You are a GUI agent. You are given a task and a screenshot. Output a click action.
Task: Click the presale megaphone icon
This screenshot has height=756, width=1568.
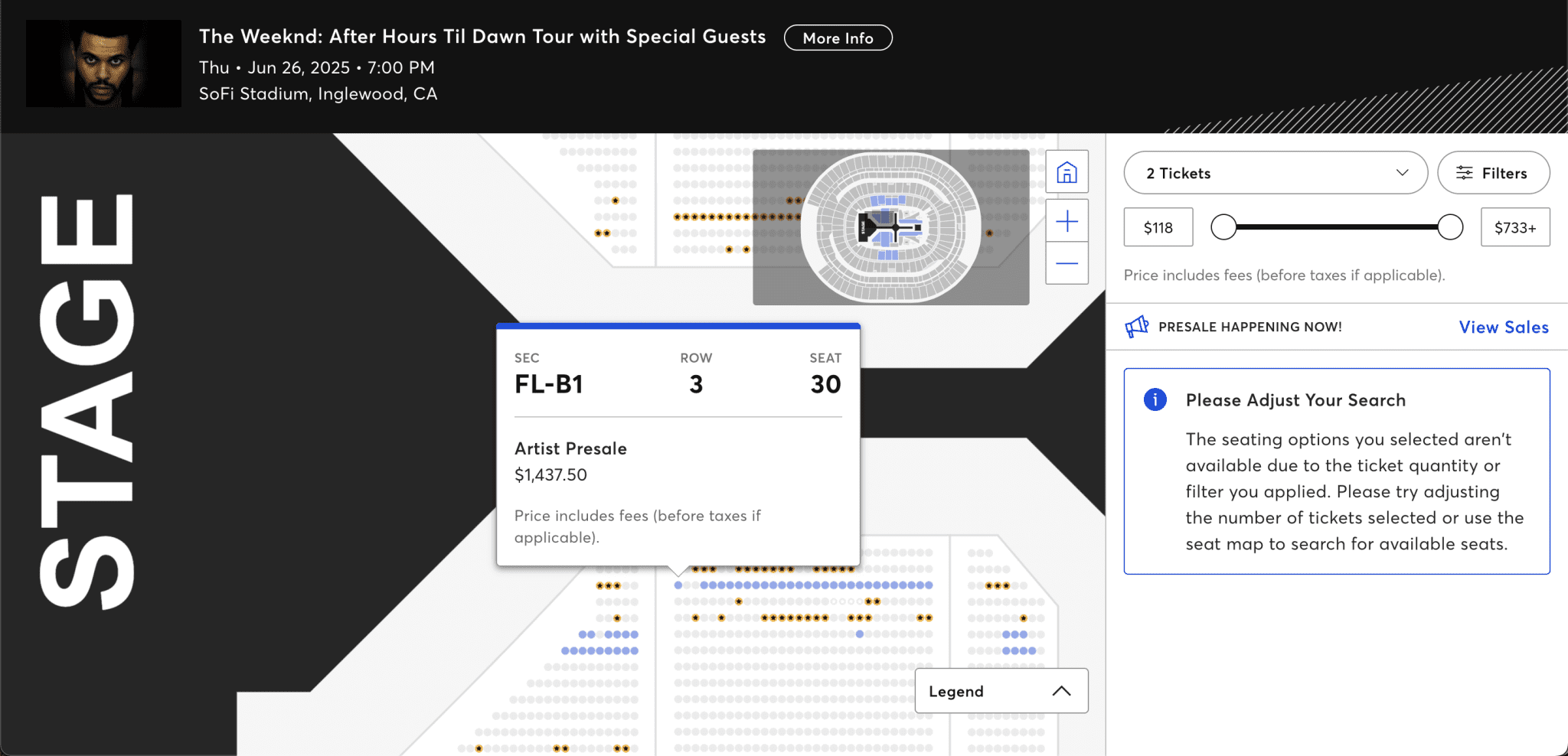tap(1136, 326)
